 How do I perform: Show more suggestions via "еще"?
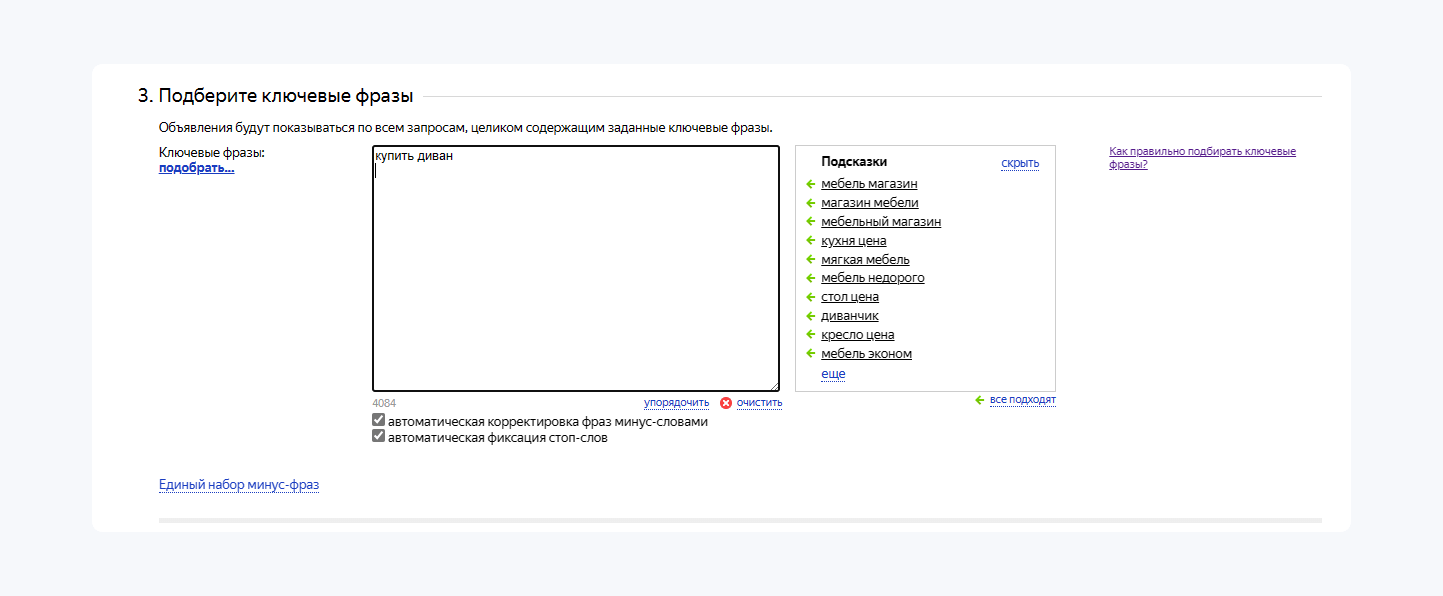coord(833,373)
